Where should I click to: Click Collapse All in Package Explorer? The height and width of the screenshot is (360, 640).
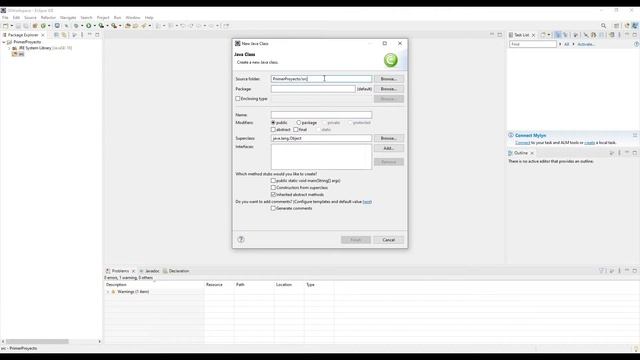click(57, 35)
